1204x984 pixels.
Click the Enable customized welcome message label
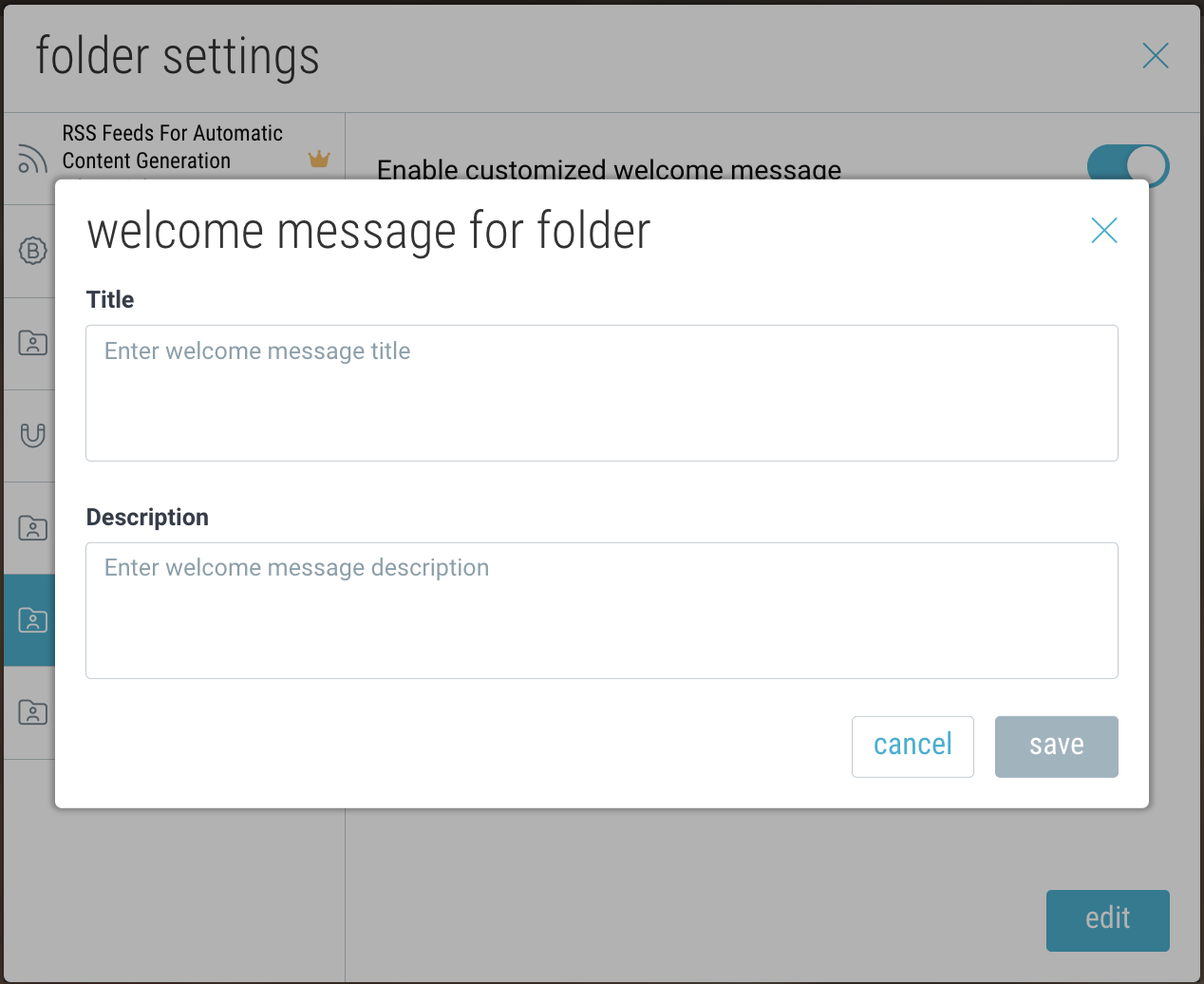point(609,169)
